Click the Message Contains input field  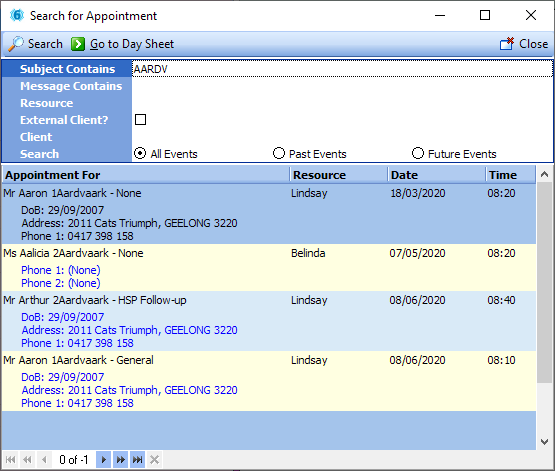[342, 86]
